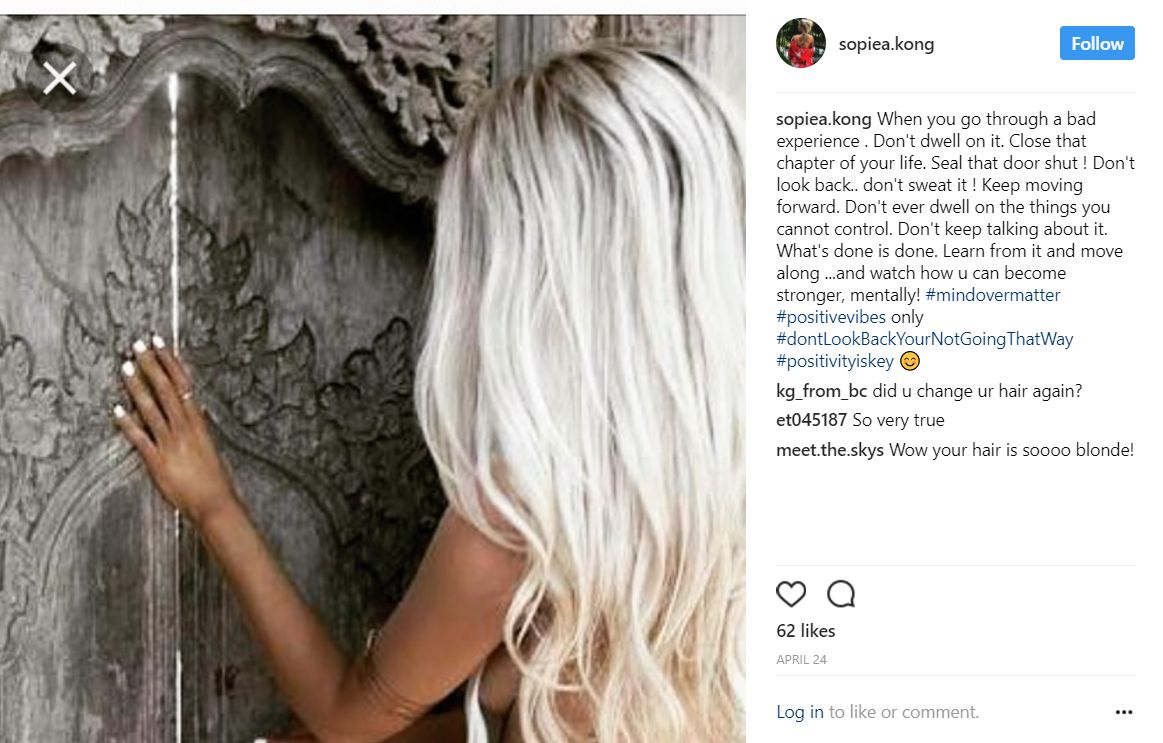1163x743 pixels.
Task: Visit commenter kg_from_bc's profile
Action: [821, 391]
